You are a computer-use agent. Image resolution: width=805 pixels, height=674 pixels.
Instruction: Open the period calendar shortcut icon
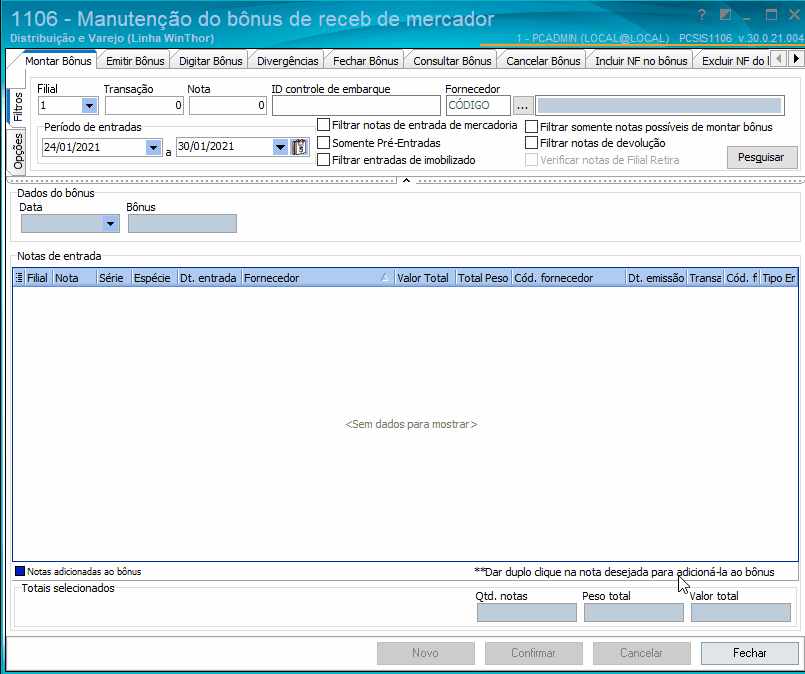tap(300, 147)
